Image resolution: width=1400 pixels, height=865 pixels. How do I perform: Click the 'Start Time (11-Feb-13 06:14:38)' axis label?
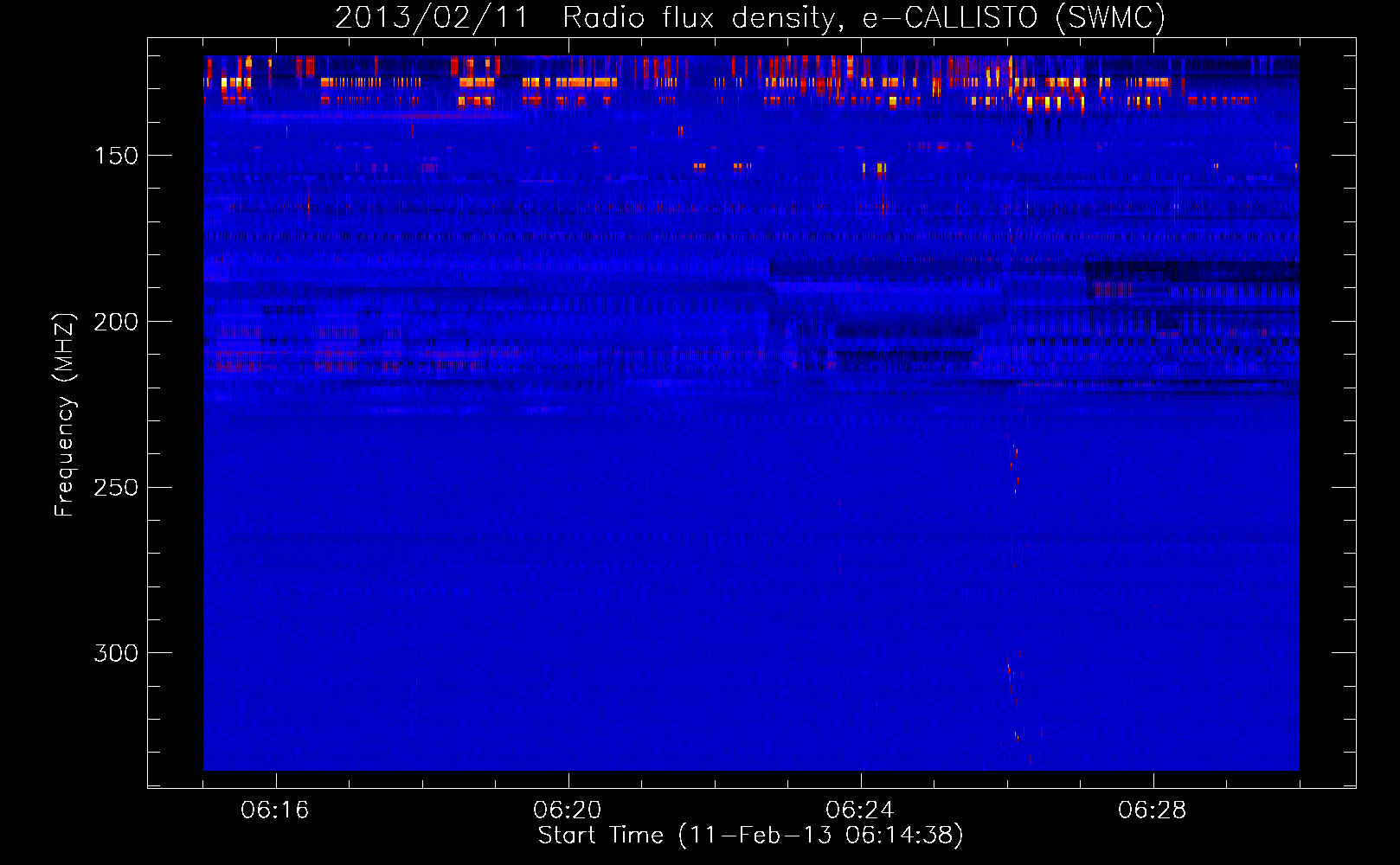point(751,836)
